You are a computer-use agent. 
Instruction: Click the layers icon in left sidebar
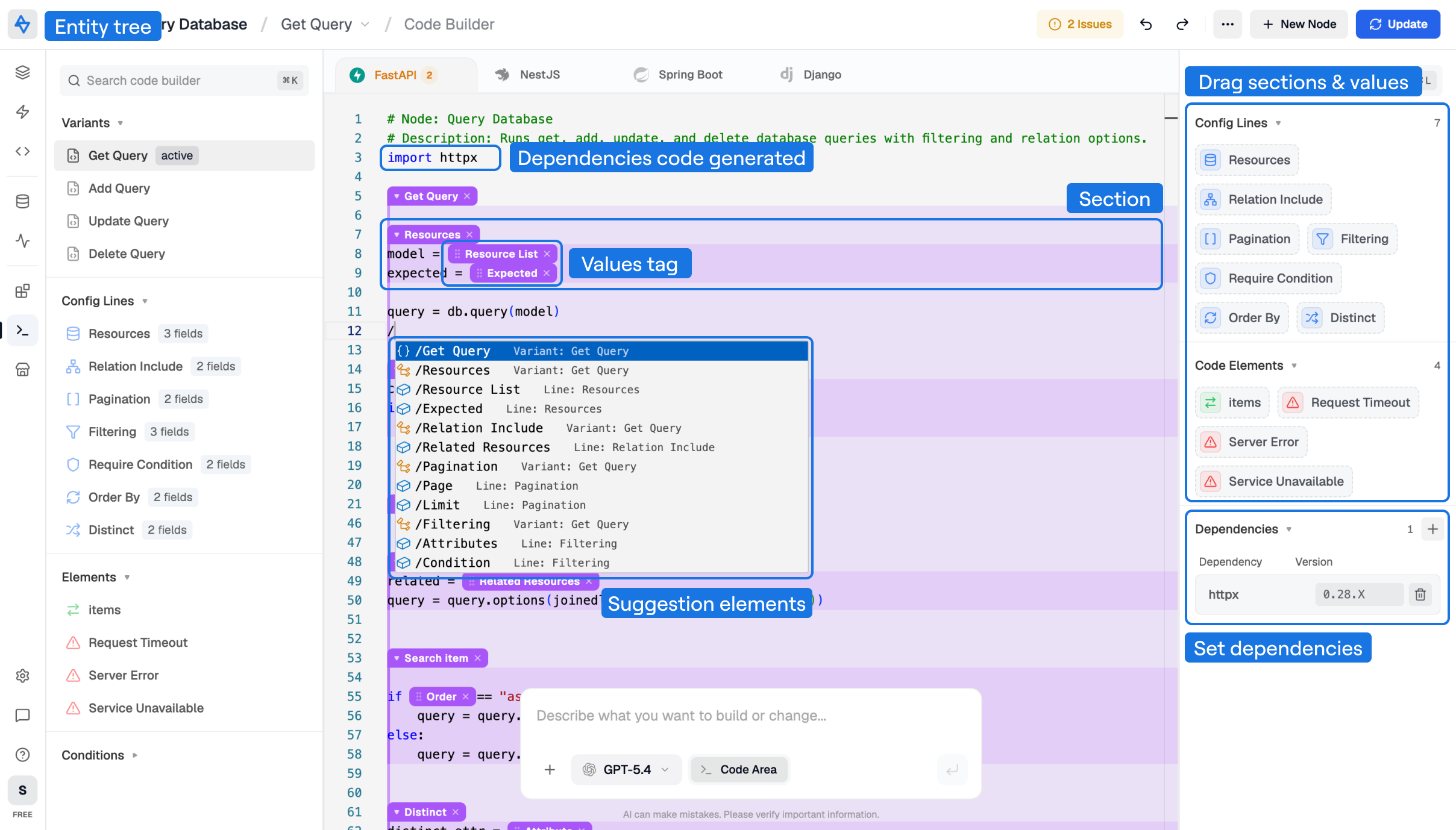(x=22, y=72)
